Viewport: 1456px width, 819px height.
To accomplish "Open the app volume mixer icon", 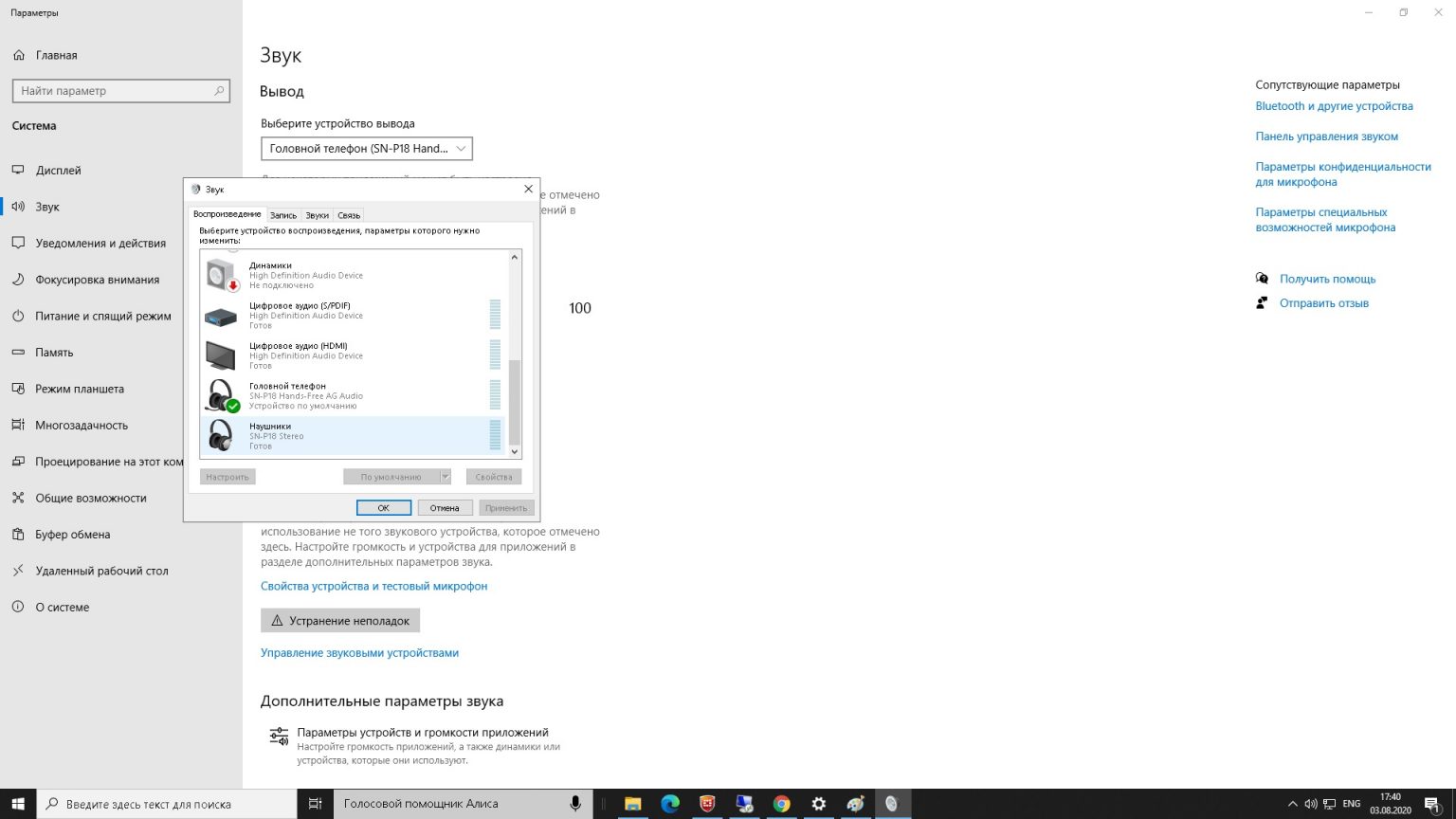I will pos(278,736).
